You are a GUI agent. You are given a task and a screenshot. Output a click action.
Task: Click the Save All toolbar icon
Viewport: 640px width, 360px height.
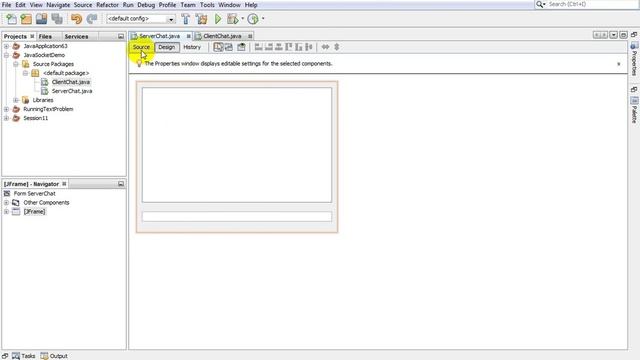(57, 19)
